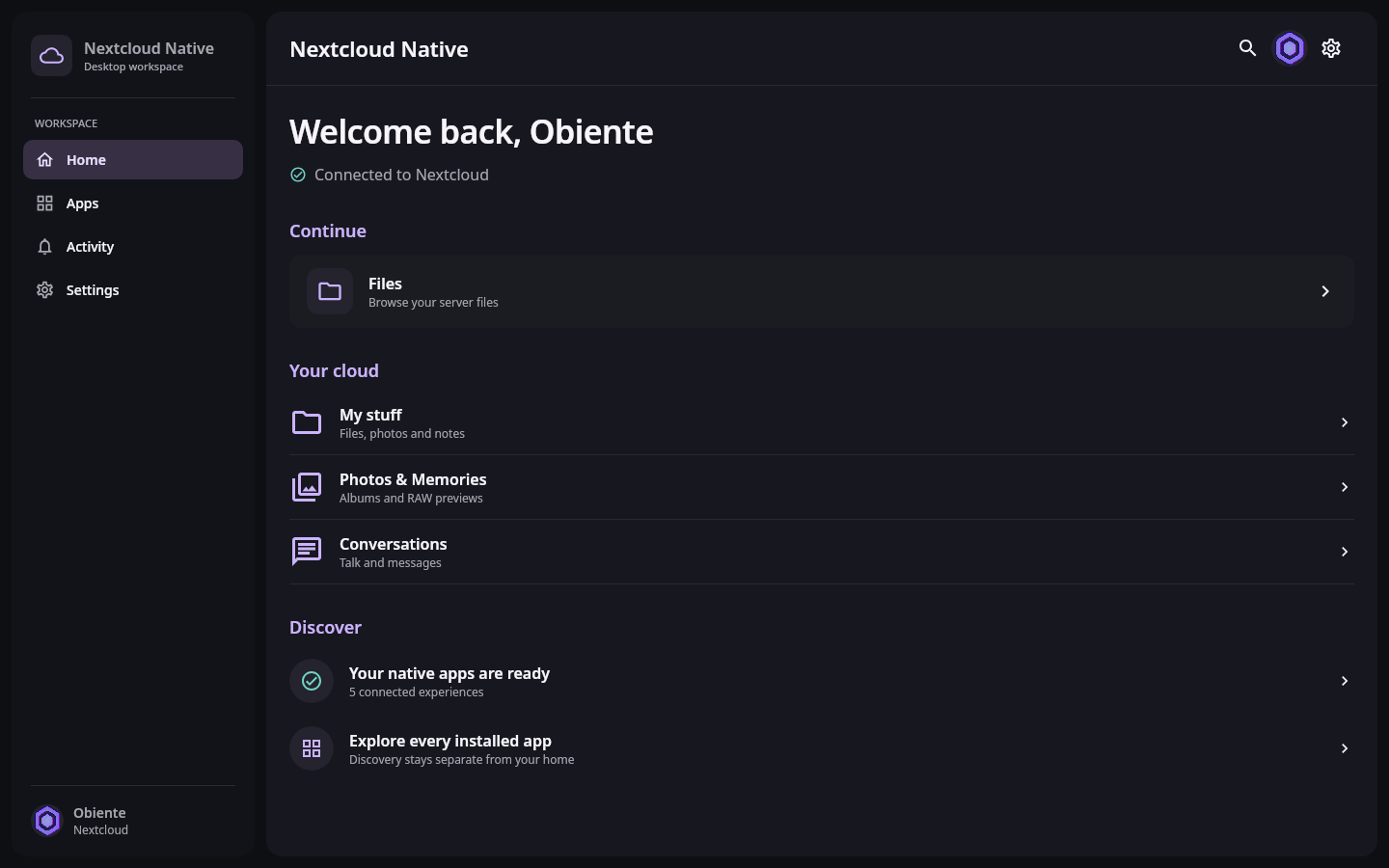Click the Files folder icon in Continue
The height and width of the screenshot is (868, 1389).
(330, 291)
